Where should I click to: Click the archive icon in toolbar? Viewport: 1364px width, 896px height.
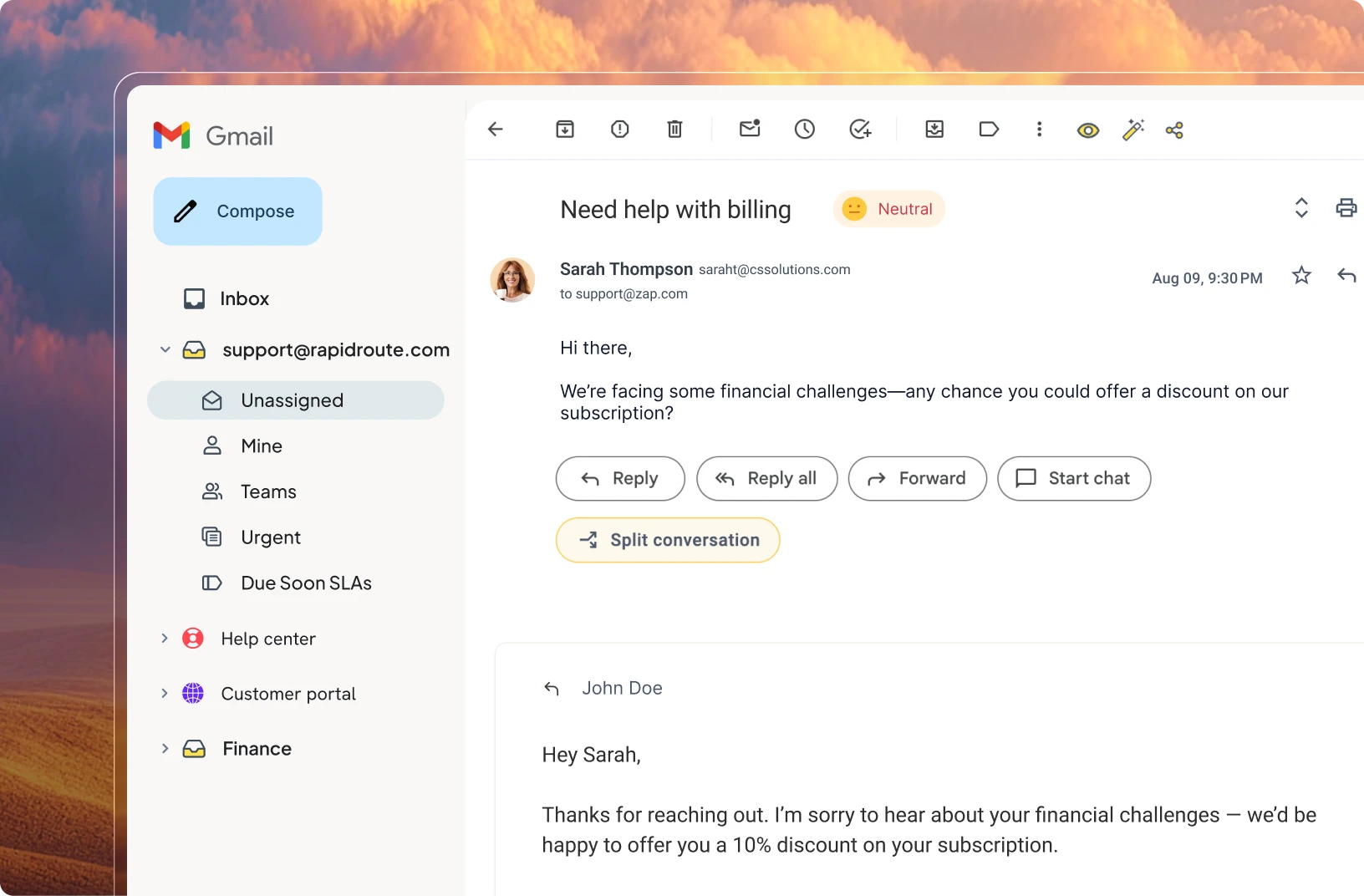[565, 129]
